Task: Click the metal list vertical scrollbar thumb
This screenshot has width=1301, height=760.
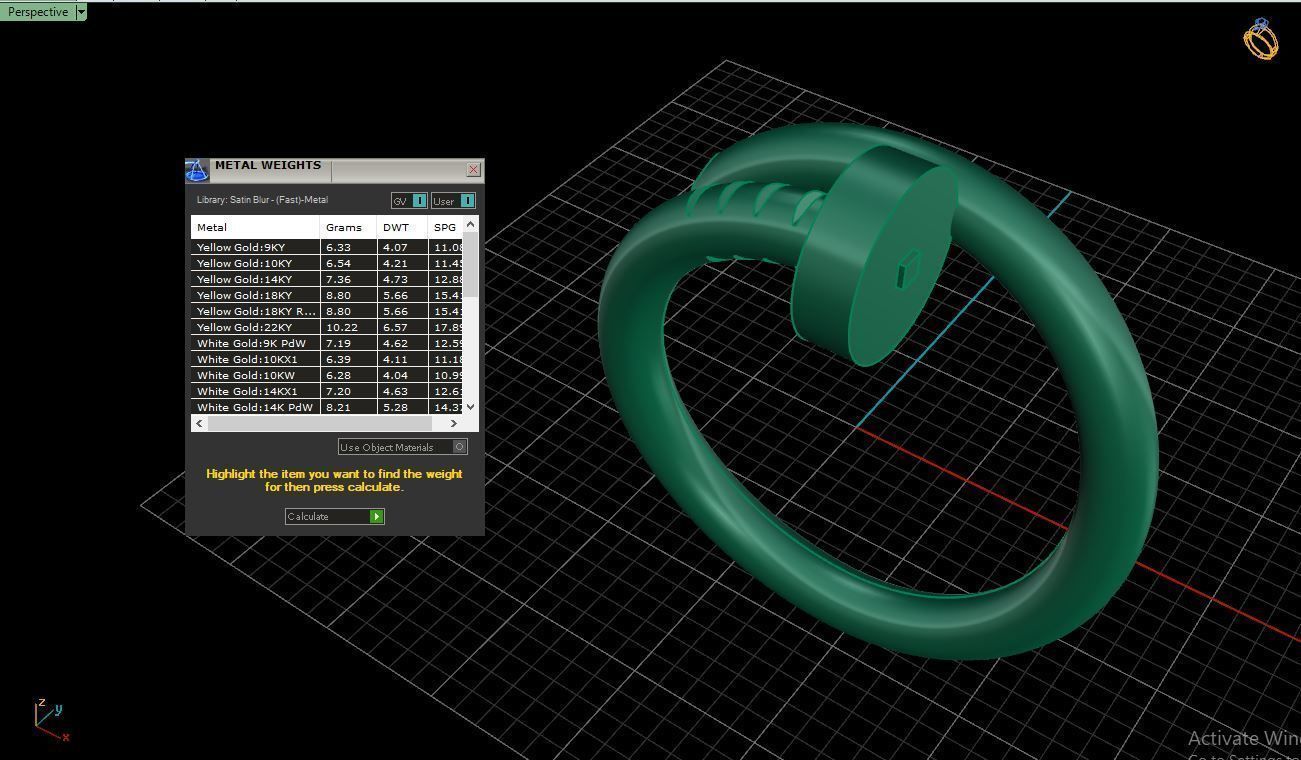Action: [471, 264]
